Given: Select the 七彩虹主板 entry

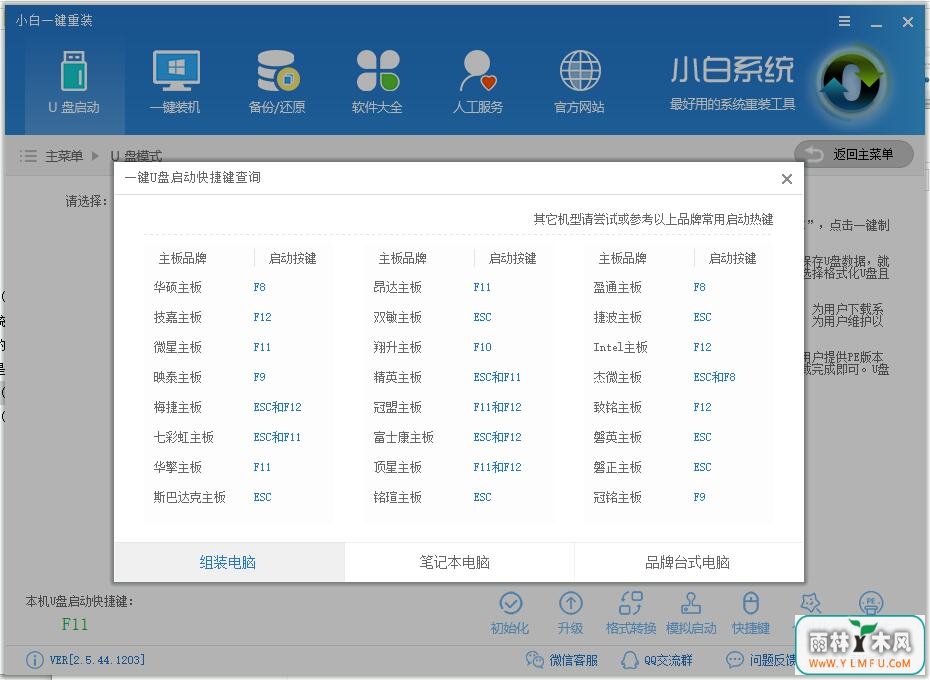Looking at the screenshot, I should click(183, 437).
